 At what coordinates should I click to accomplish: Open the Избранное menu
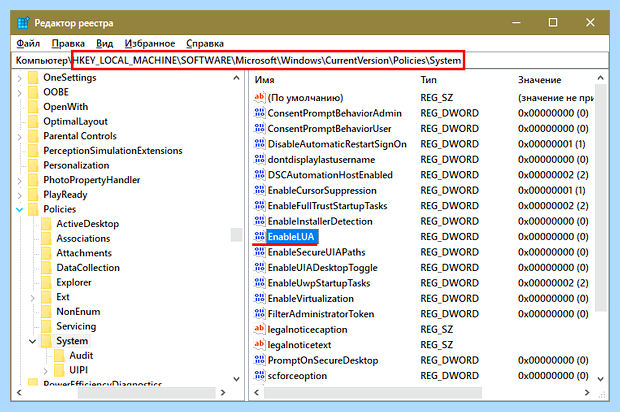point(150,43)
